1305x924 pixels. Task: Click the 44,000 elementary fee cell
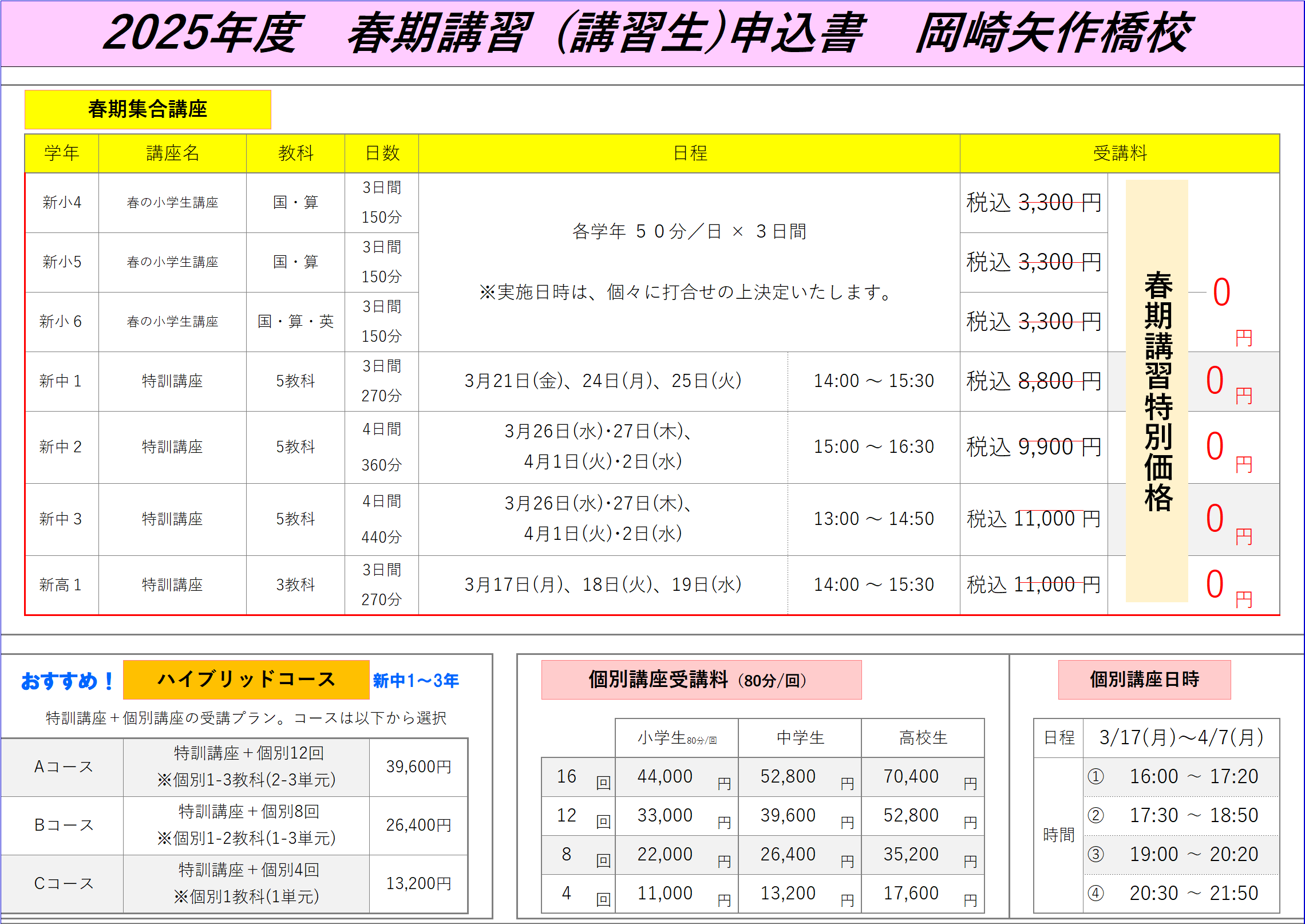(x=665, y=777)
